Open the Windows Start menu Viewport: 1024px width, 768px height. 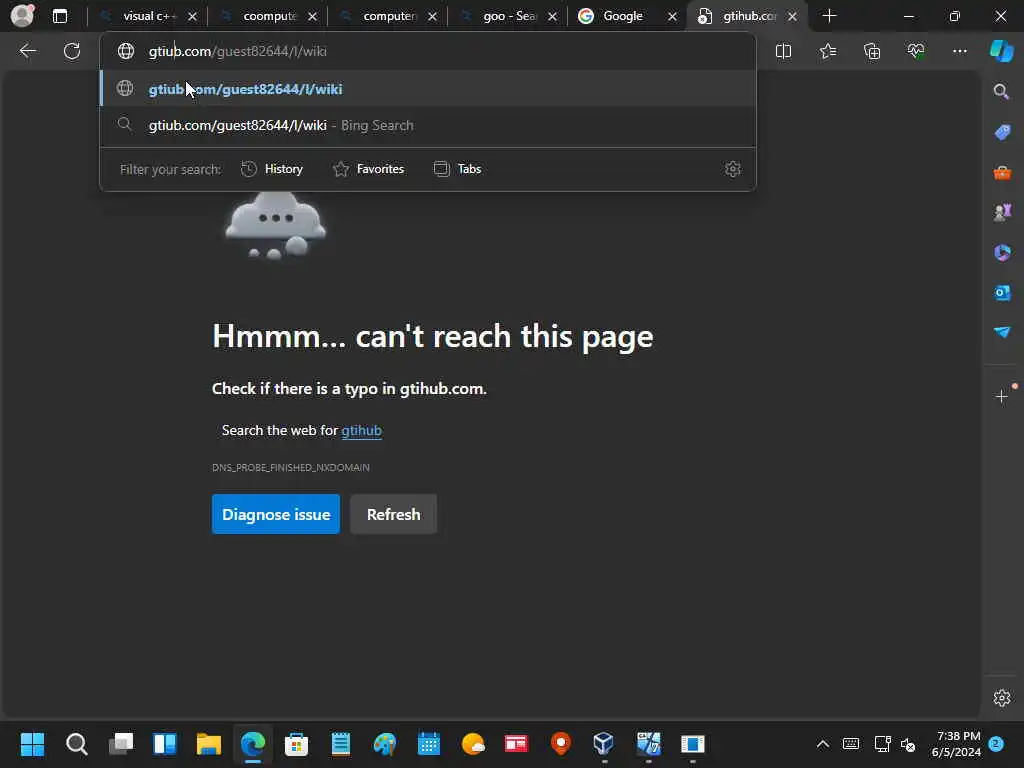32,744
